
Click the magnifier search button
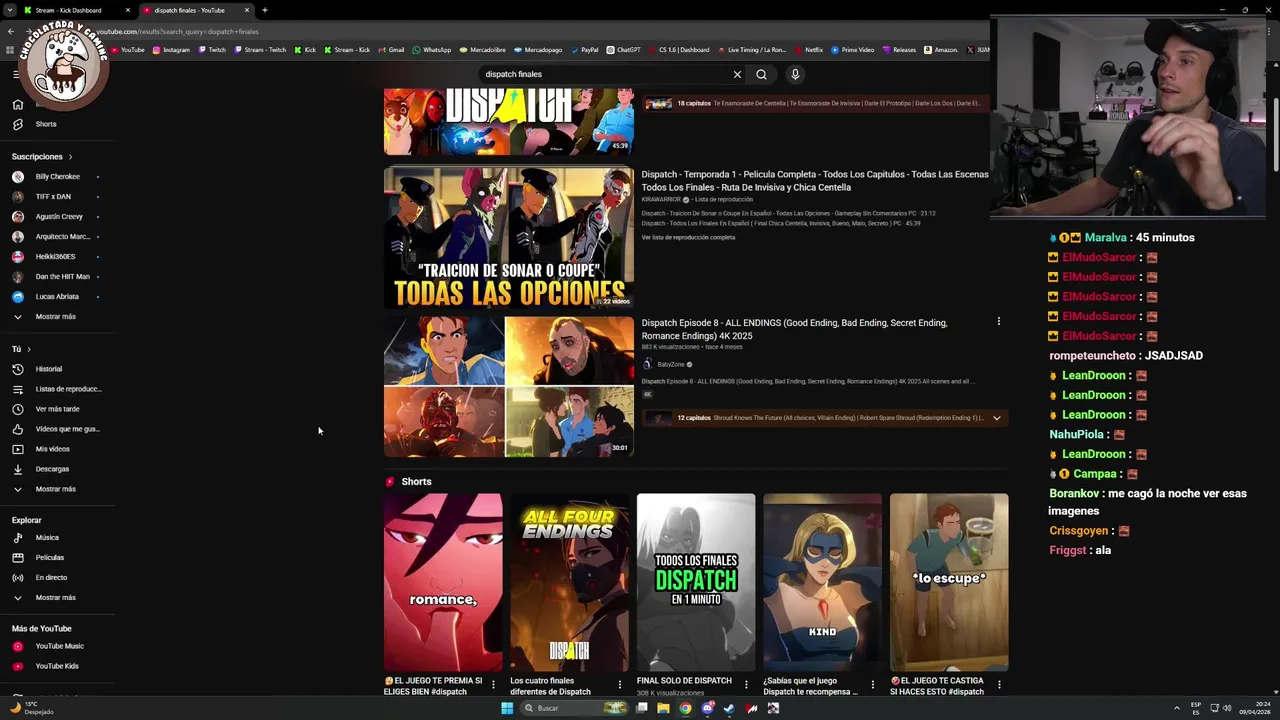point(761,74)
